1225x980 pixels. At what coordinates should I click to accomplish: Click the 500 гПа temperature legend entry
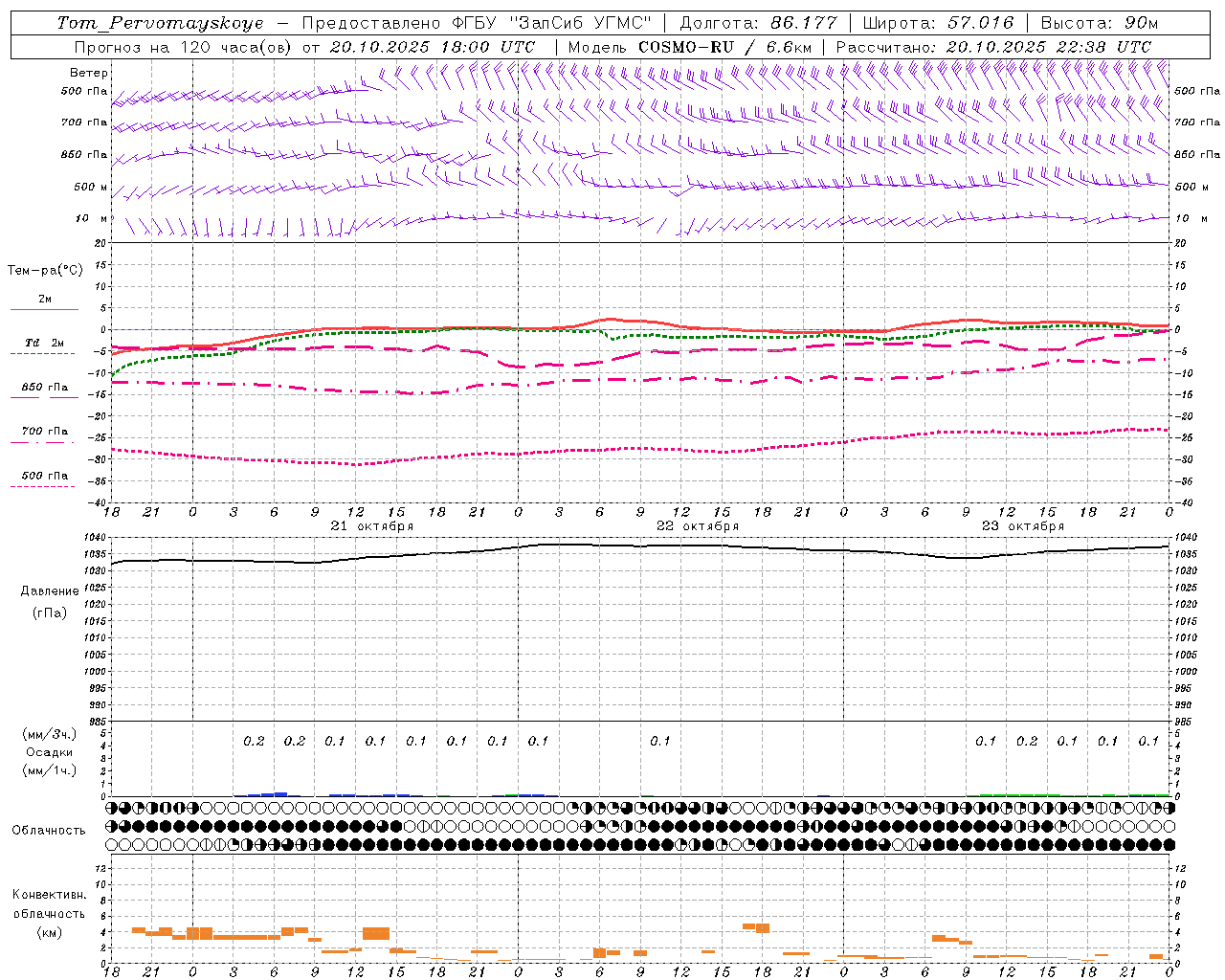click(45, 476)
